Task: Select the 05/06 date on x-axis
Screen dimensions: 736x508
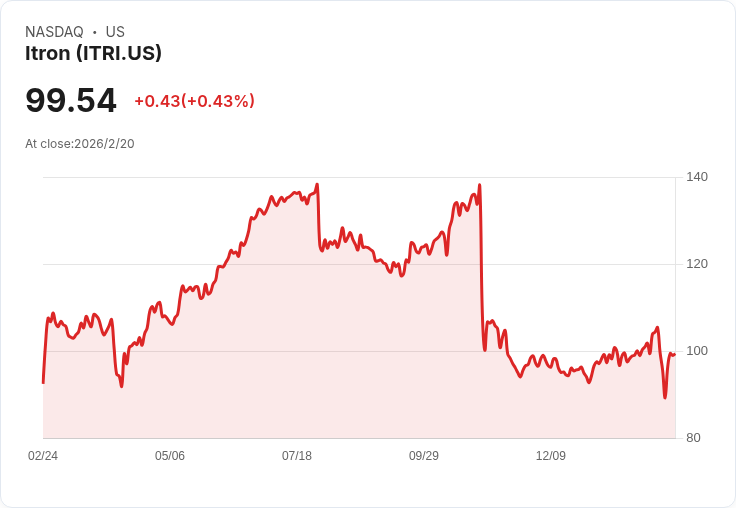Action: 170,456
